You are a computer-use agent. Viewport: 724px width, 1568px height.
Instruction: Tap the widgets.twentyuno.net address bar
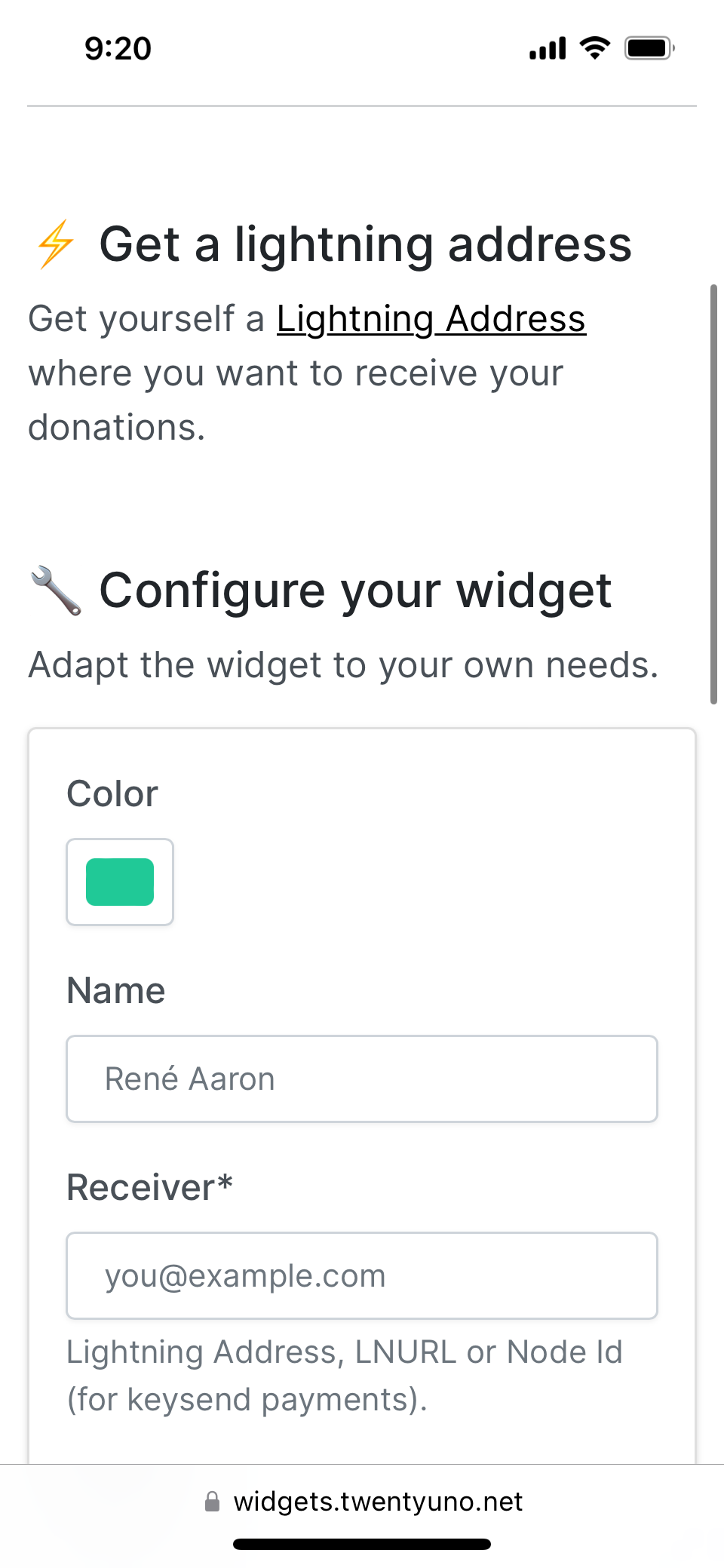(377, 1502)
